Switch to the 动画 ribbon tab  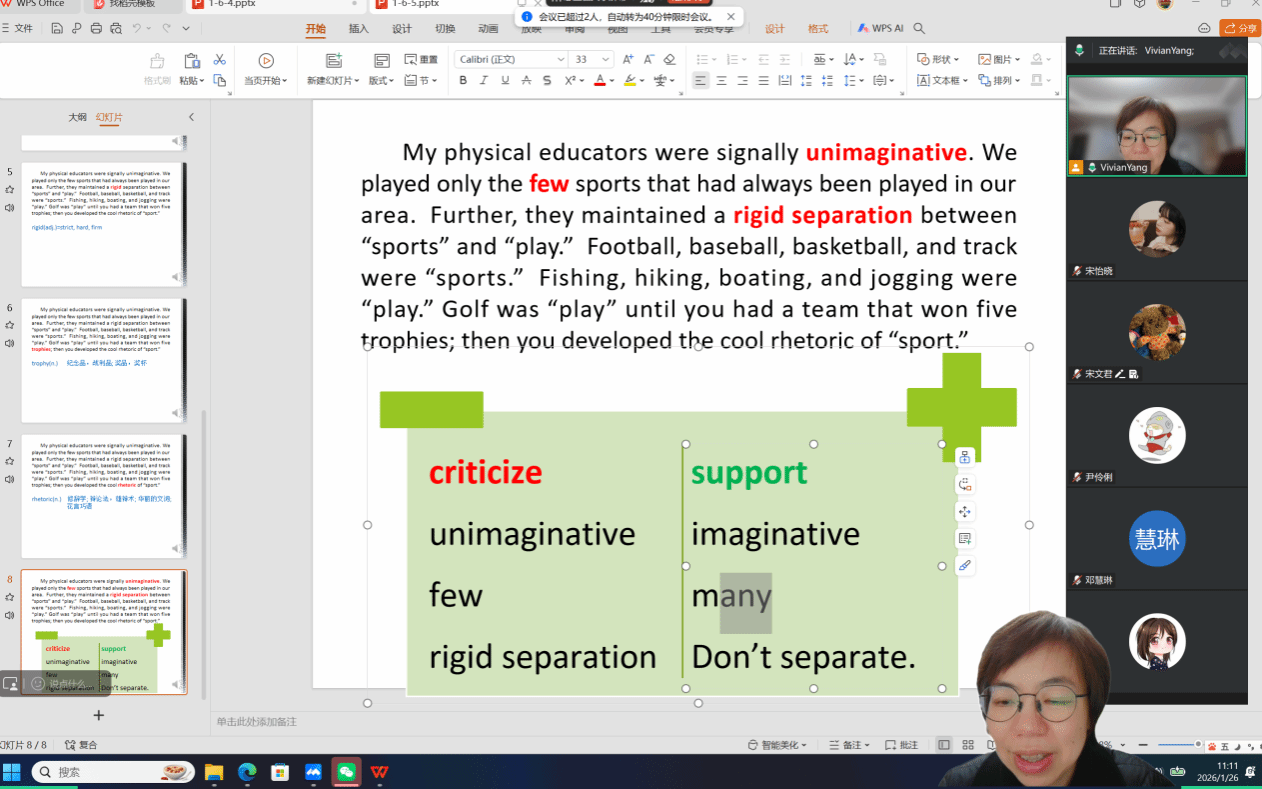tap(488, 29)
